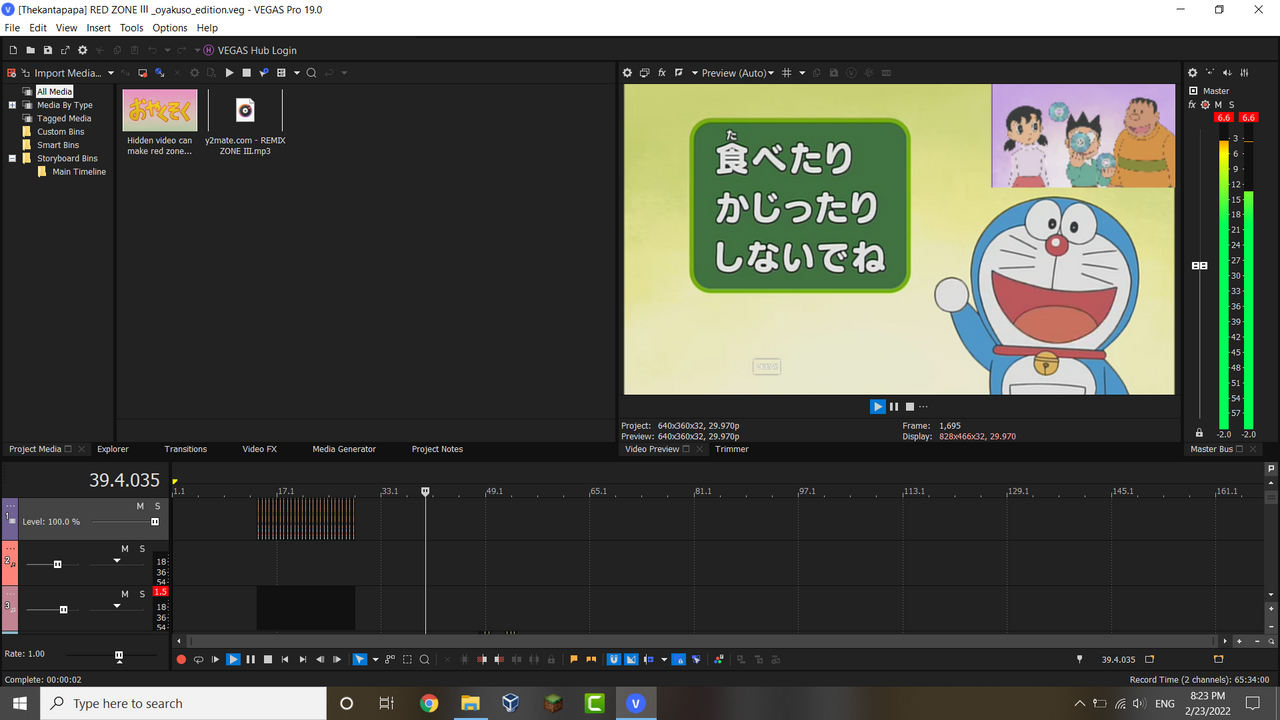Switch to the Trimmer tab

coord(732,449)
